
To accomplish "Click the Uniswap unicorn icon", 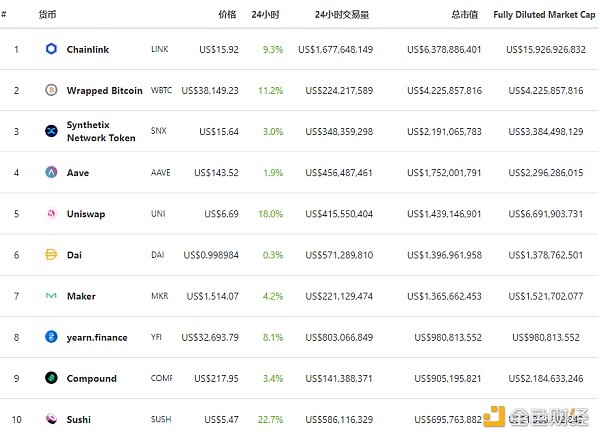I will tap(52, 214).
